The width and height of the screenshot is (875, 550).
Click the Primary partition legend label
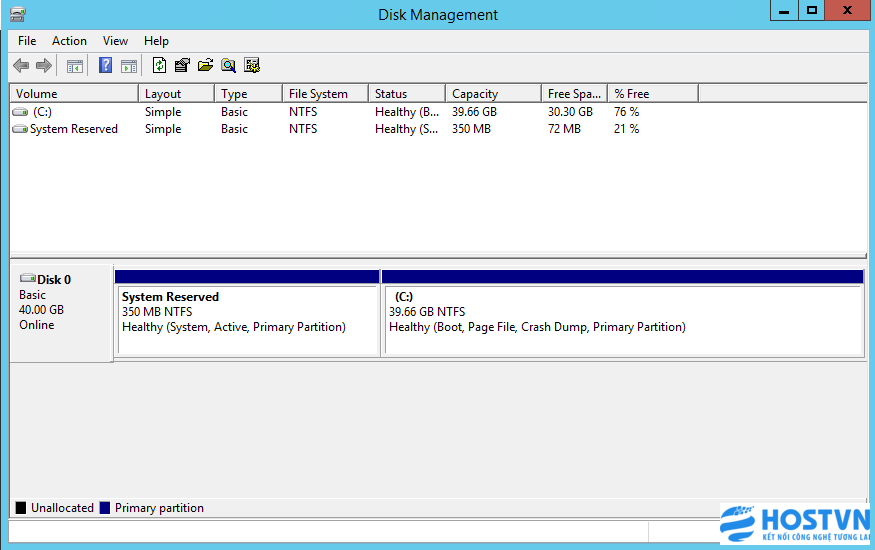pos(159,508)
